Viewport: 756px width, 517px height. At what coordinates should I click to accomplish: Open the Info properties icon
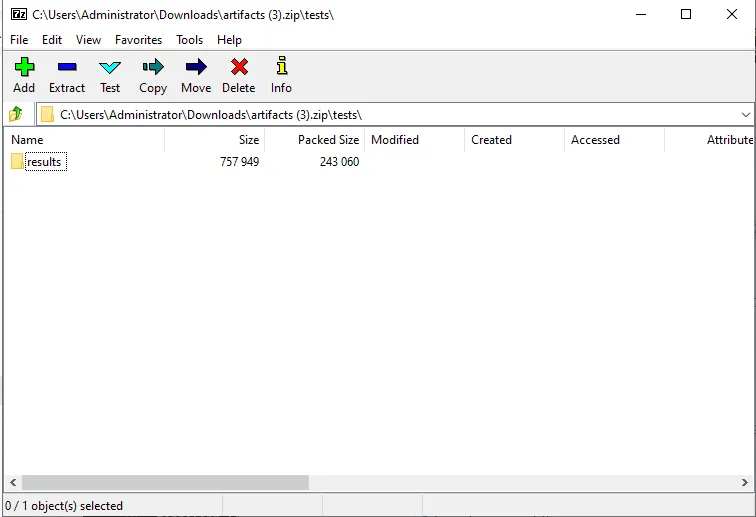click(281, 67)
